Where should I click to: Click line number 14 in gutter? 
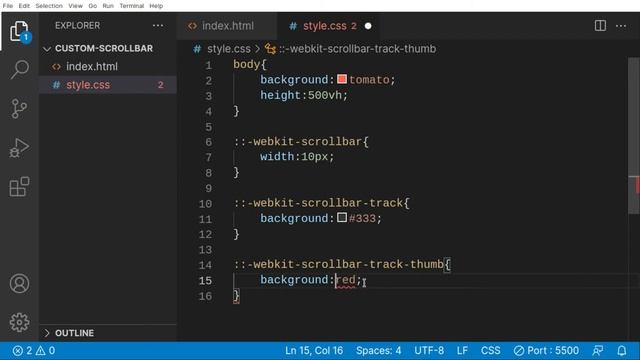click(205, 265)
